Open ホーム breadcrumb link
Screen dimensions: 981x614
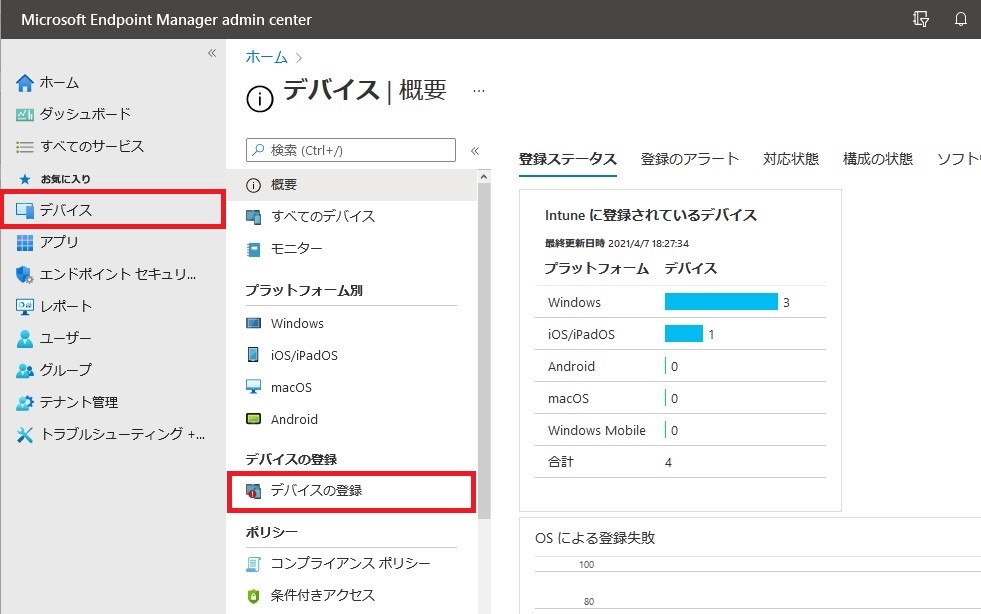coord(266,57)
